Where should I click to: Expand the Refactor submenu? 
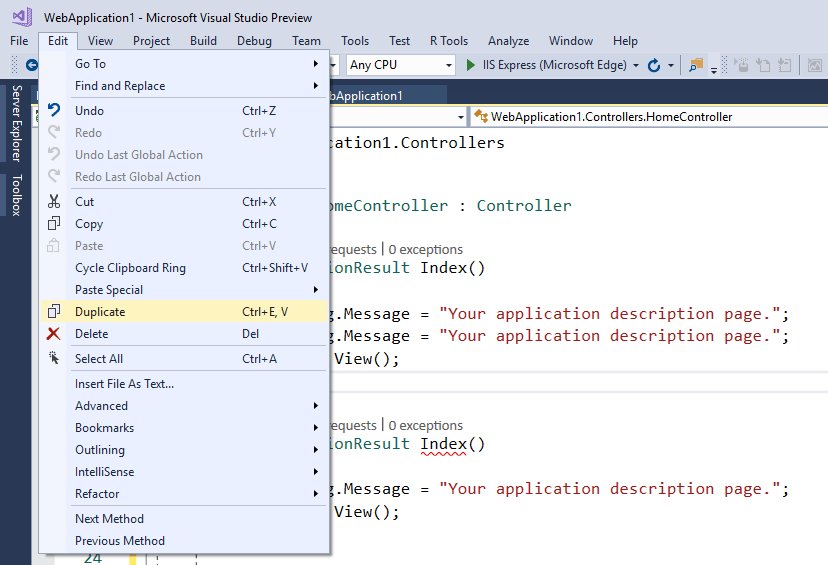183,494
